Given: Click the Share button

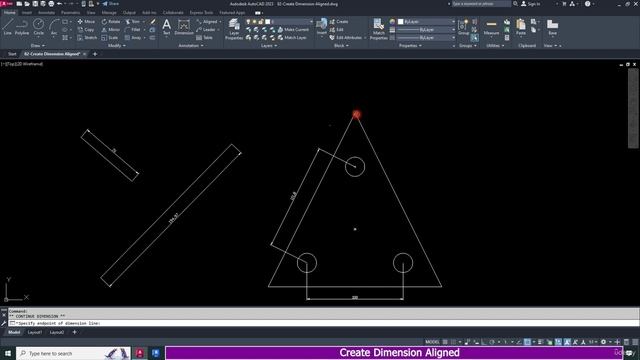Looking at the screenshot, I should (x=111, y=4).
